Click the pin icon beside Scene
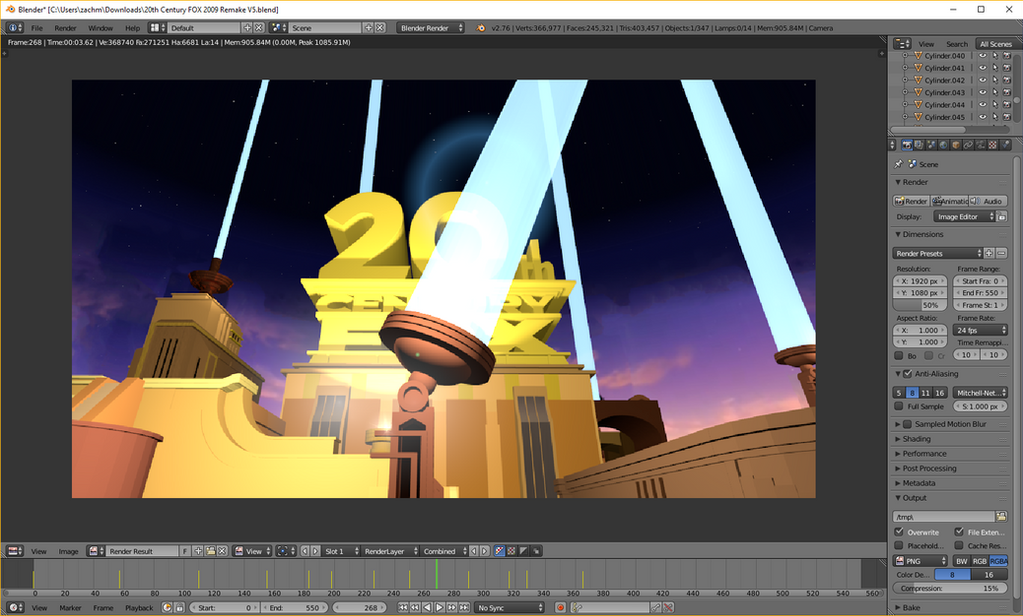Viewport: 1023px width, 616px height. click(899, 164)
